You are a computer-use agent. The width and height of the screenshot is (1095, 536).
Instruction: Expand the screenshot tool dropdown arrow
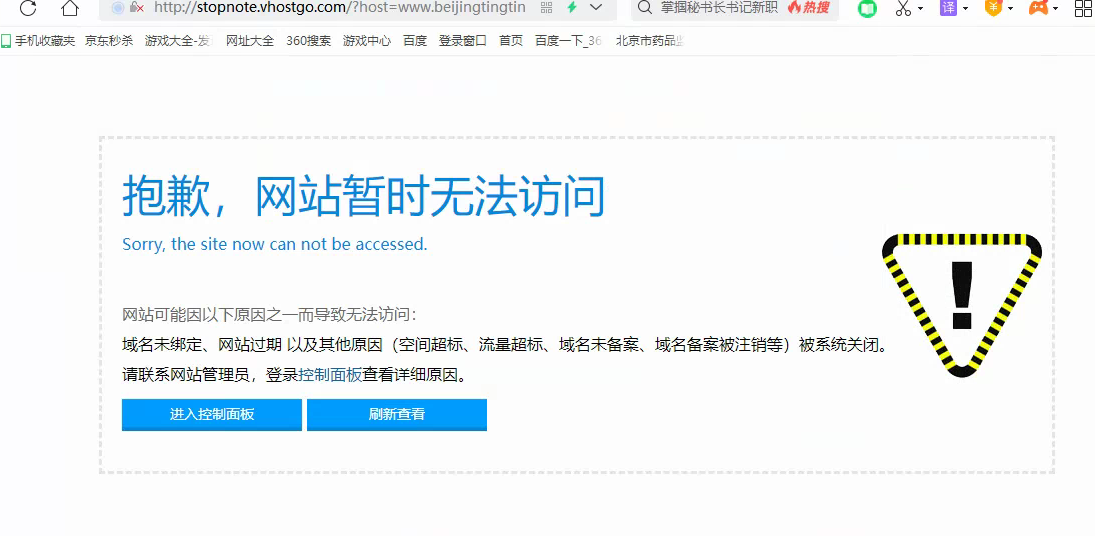921,9
